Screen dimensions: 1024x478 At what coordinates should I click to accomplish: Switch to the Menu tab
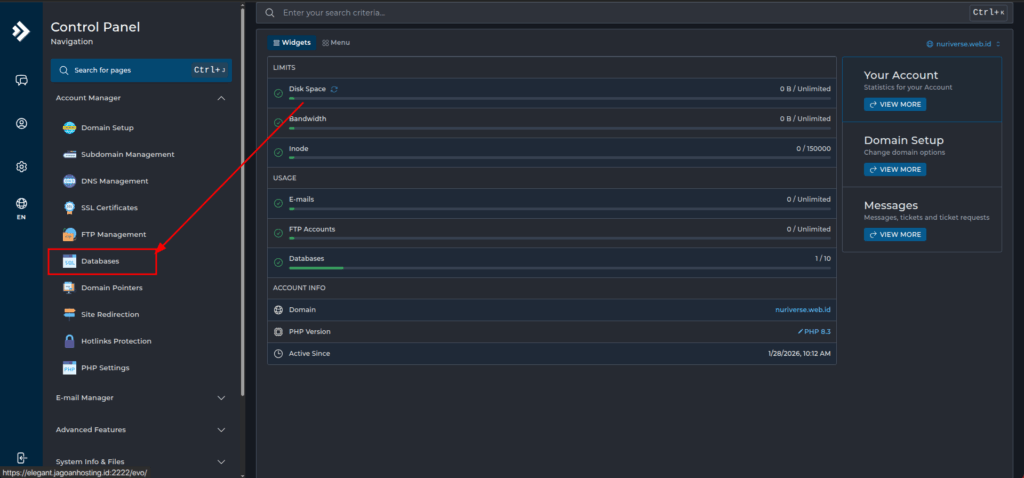click(336, 43)
